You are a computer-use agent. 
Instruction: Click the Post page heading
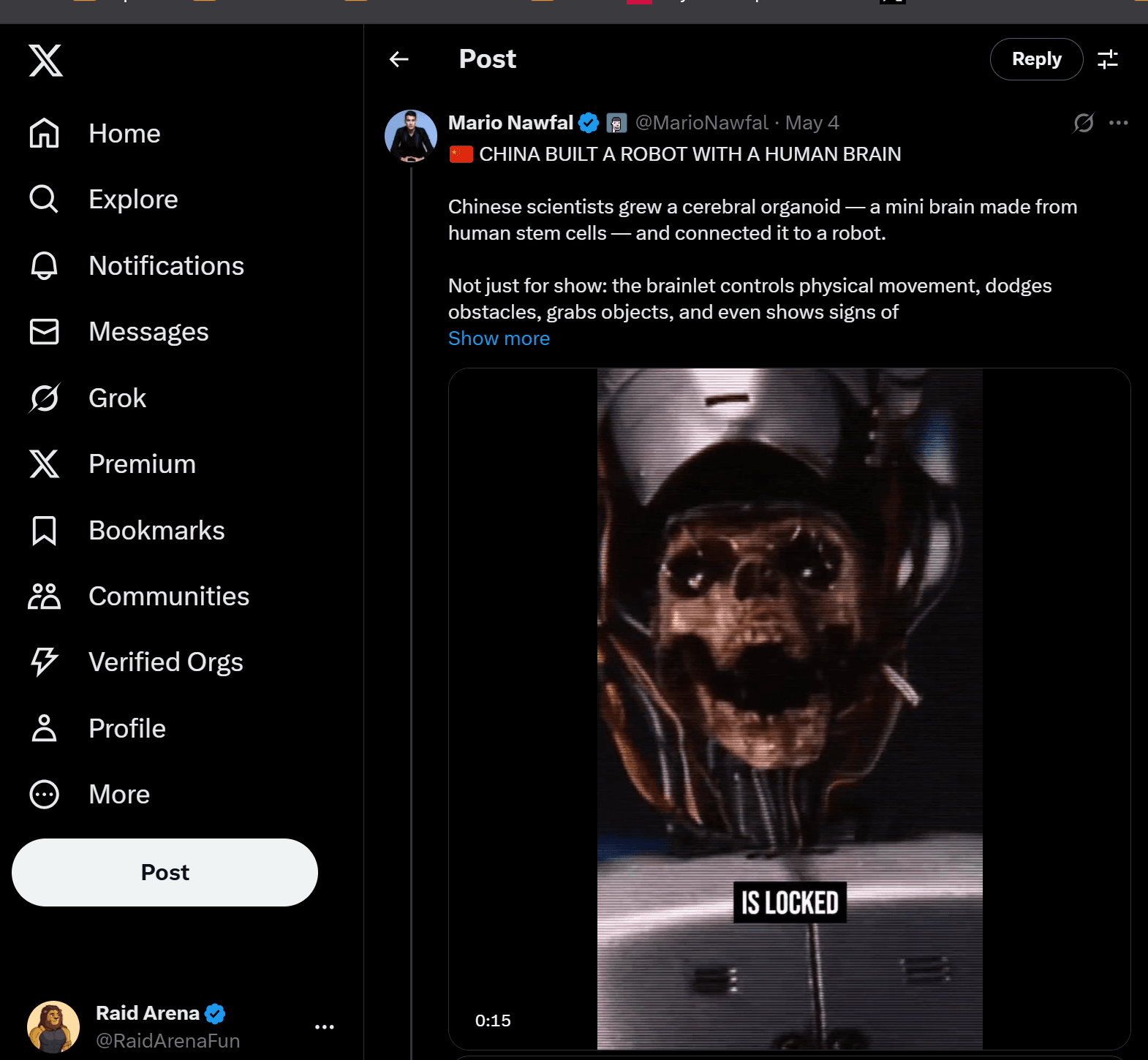(487, 59)
